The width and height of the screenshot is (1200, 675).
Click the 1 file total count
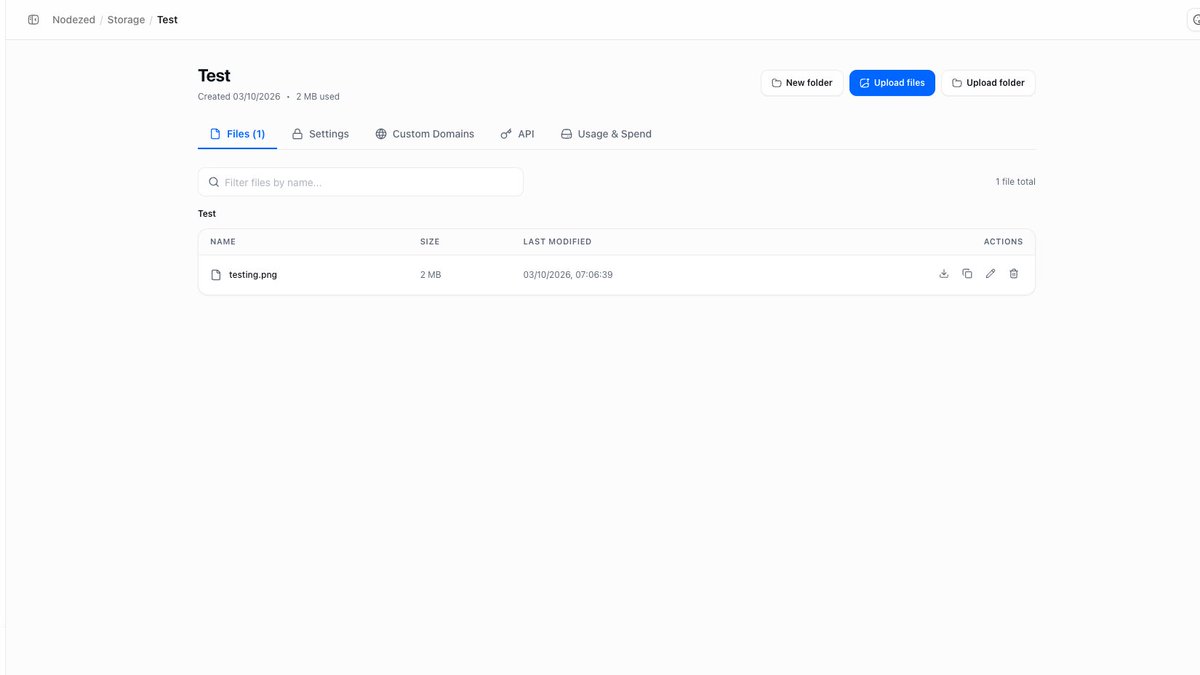pyautogui.click(x=1015, y=182)
